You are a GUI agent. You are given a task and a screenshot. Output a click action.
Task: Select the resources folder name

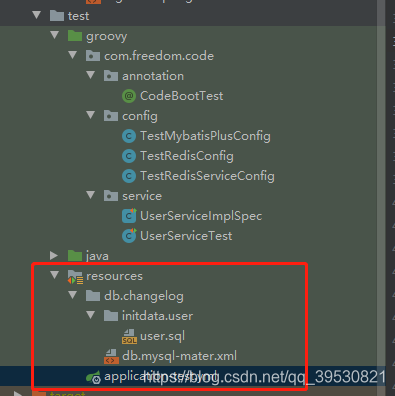point(114,276)
